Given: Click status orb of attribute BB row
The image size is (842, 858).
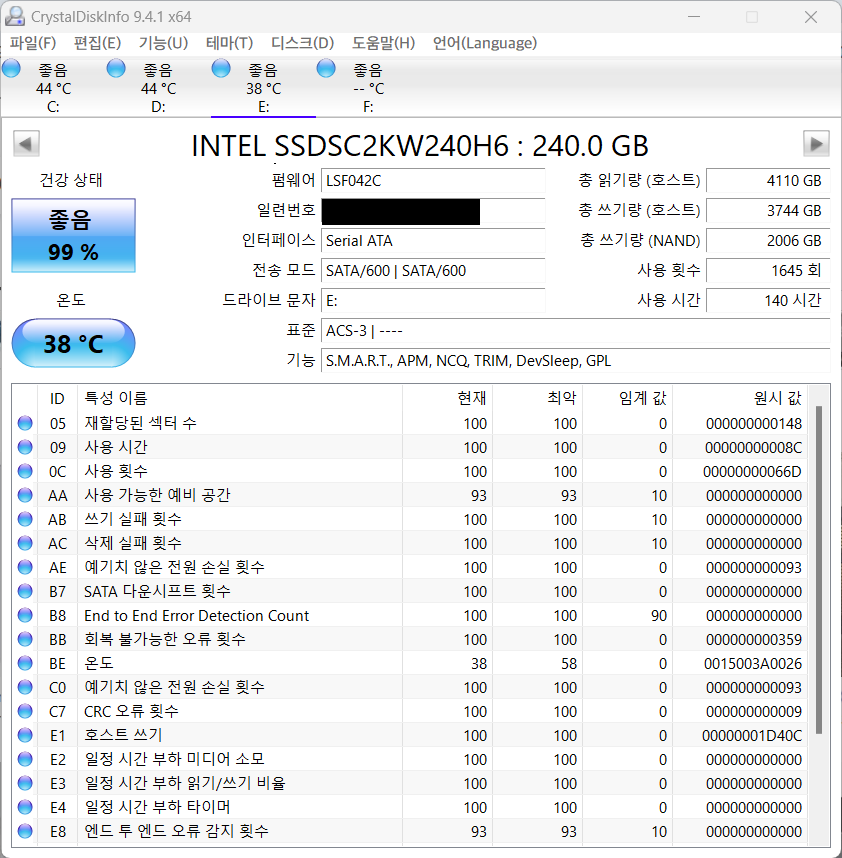Looking at the screenshot, I should pos(25,639).
